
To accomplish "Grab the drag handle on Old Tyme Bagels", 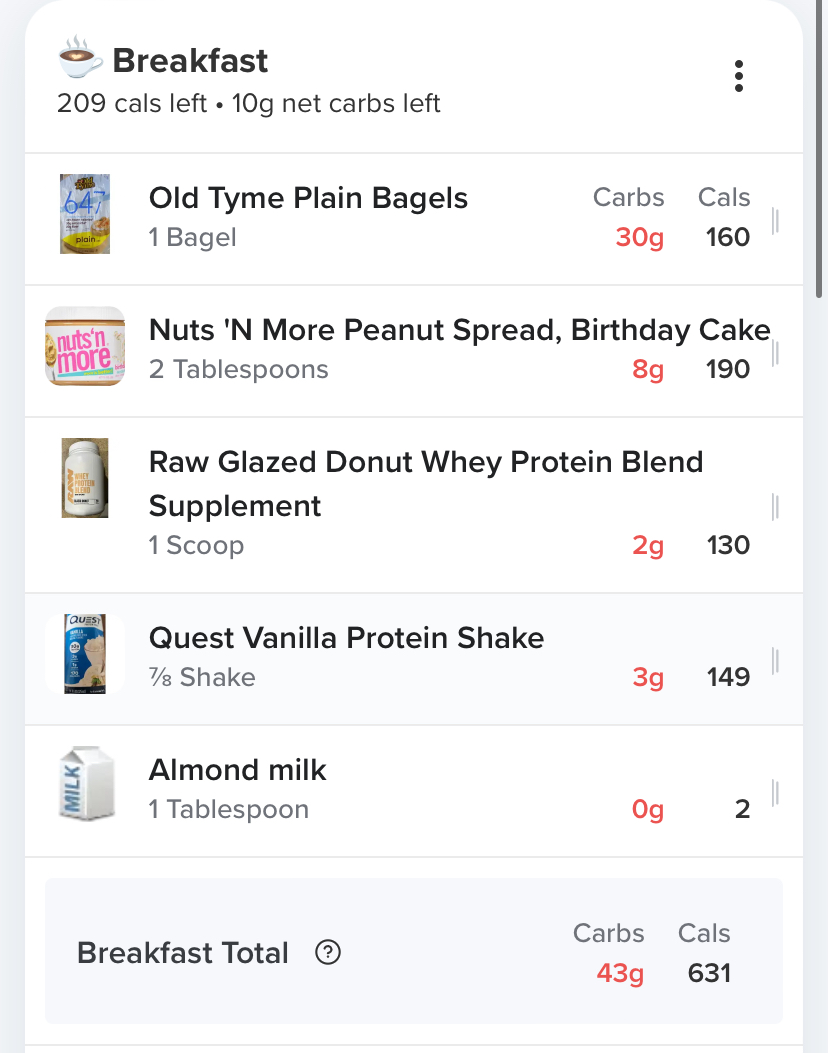I will tap(775, 220).
